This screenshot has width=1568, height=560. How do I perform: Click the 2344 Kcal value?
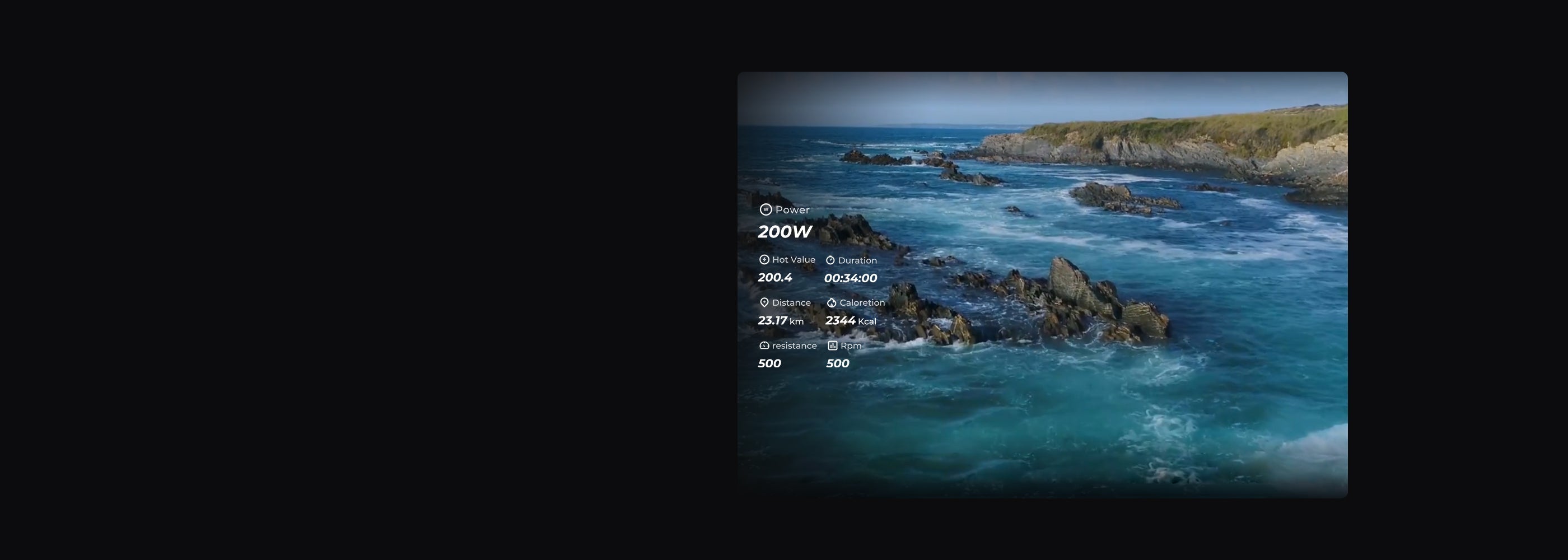pyautogui.click(x=850, y=321)
